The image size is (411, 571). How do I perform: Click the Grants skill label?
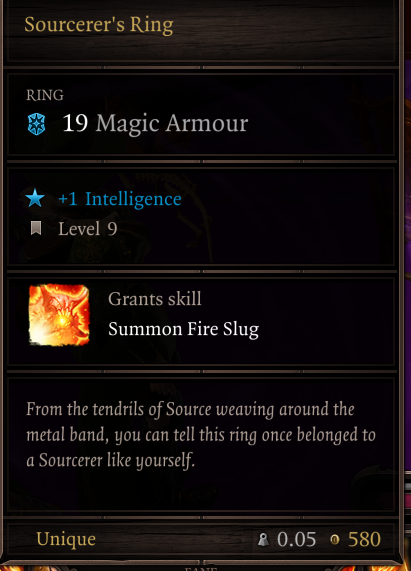pyautogui.click(x=154, y=299)
